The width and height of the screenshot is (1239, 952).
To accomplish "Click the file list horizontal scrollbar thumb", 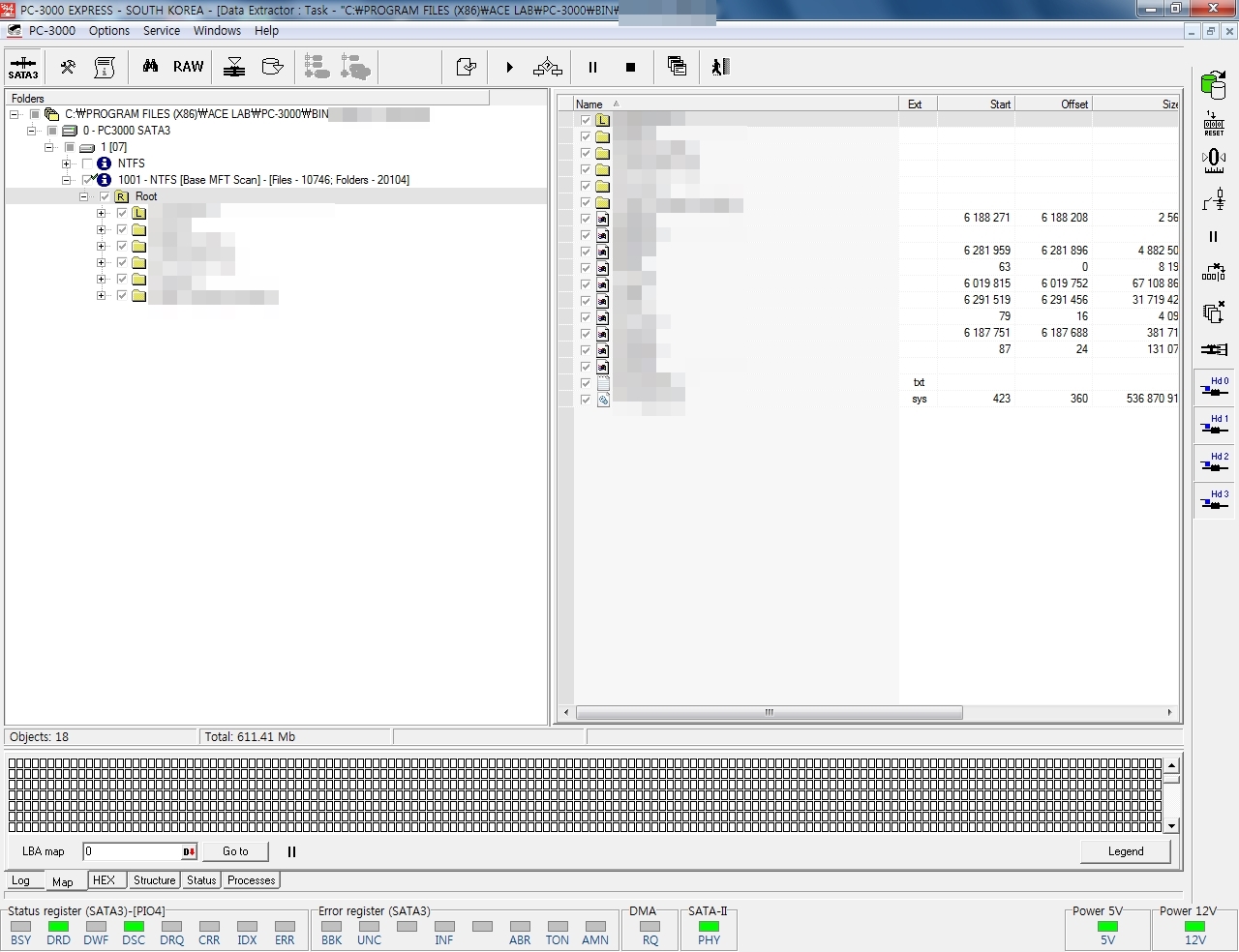I will coord(769,713).
